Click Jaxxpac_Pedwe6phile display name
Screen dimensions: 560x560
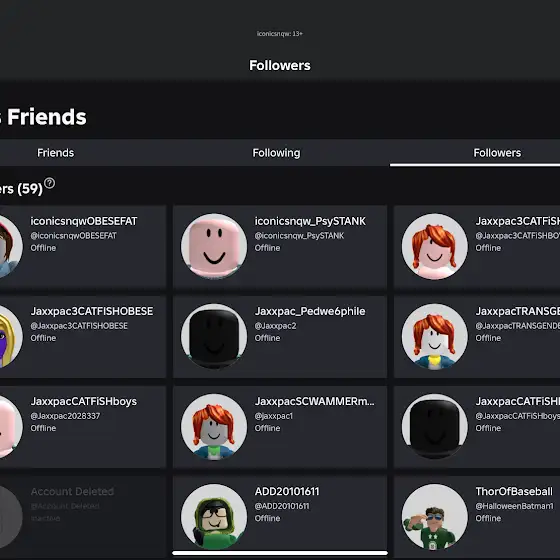[310, 311]
